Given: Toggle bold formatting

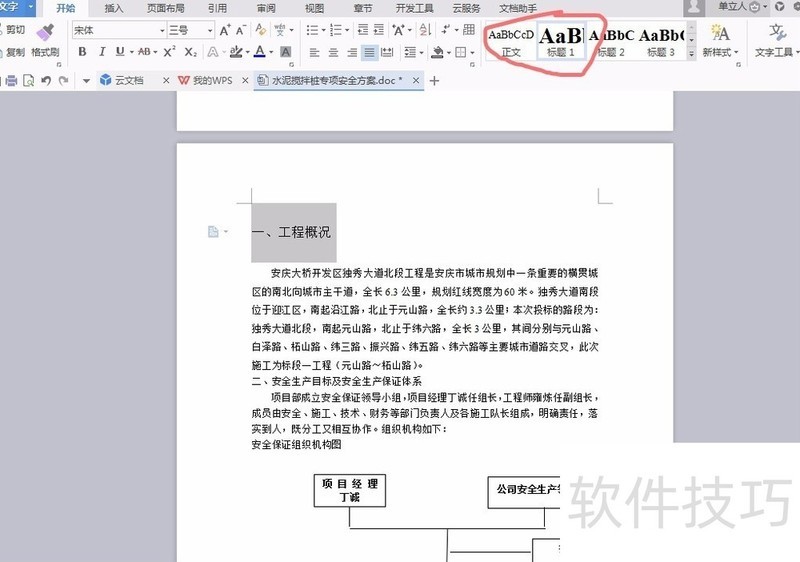Looking at the screenshot, I should (x=82, y=52).
